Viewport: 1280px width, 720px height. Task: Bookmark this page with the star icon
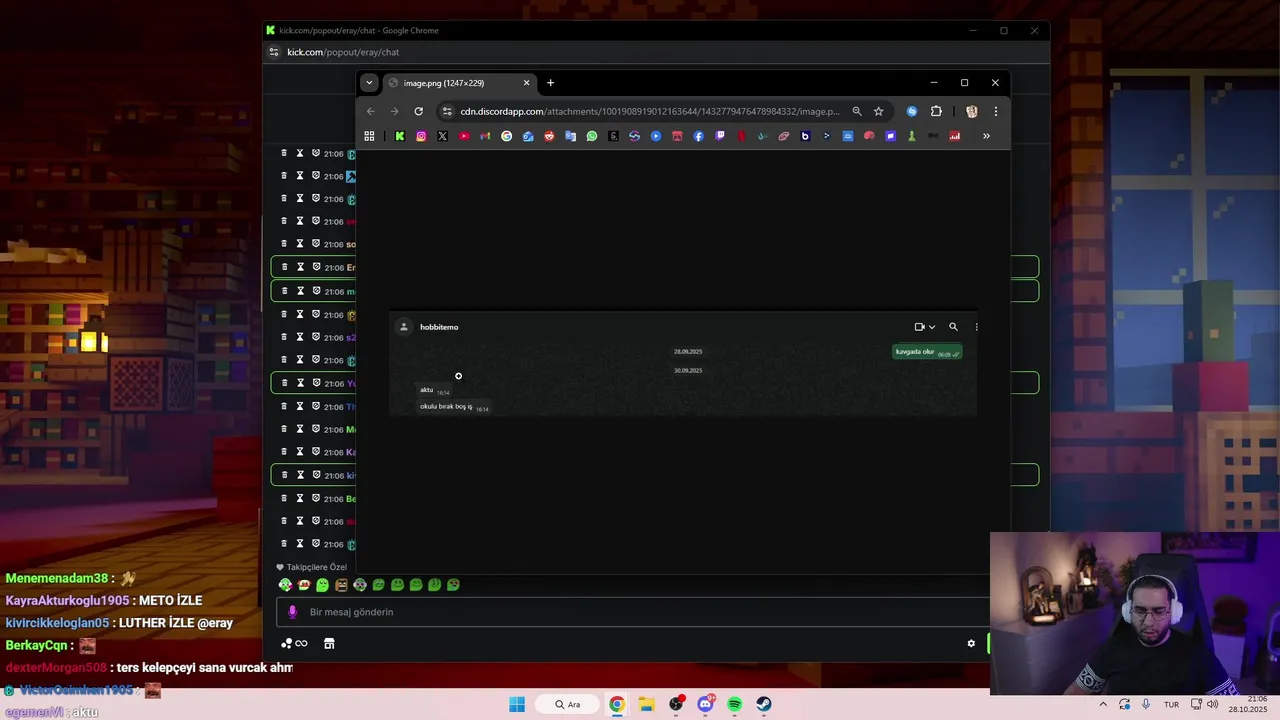pyautogui.click(x=878, y=111)
